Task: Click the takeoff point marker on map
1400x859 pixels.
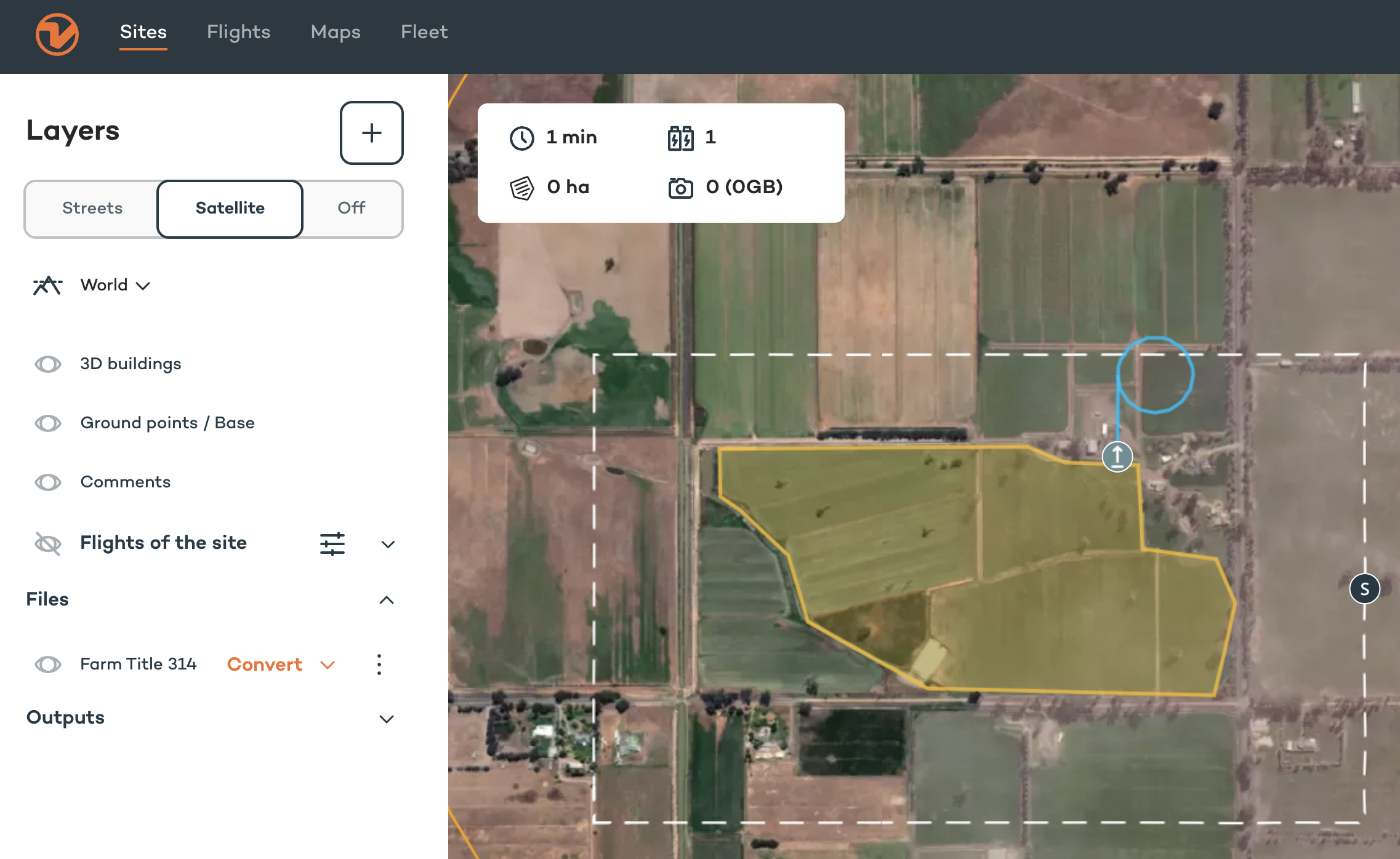Action: coord(1117,457)
